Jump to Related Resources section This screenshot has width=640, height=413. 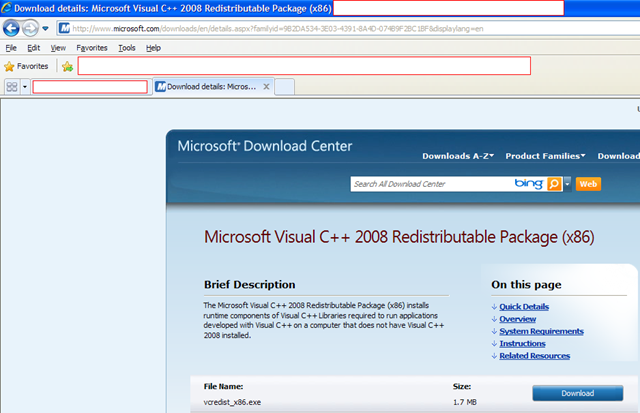point(534,355)
